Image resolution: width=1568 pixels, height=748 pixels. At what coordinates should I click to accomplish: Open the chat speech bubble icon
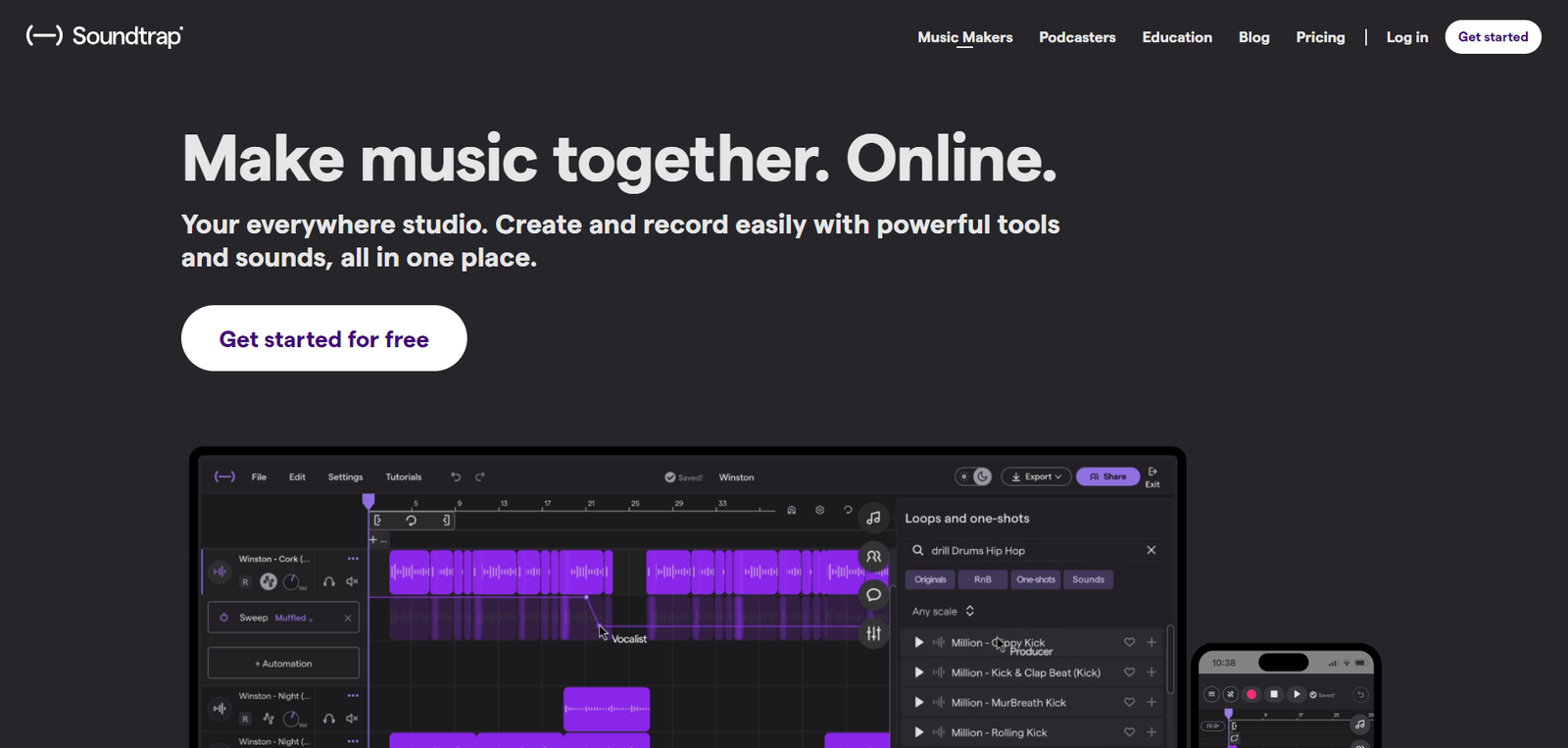tap(873, 595)
